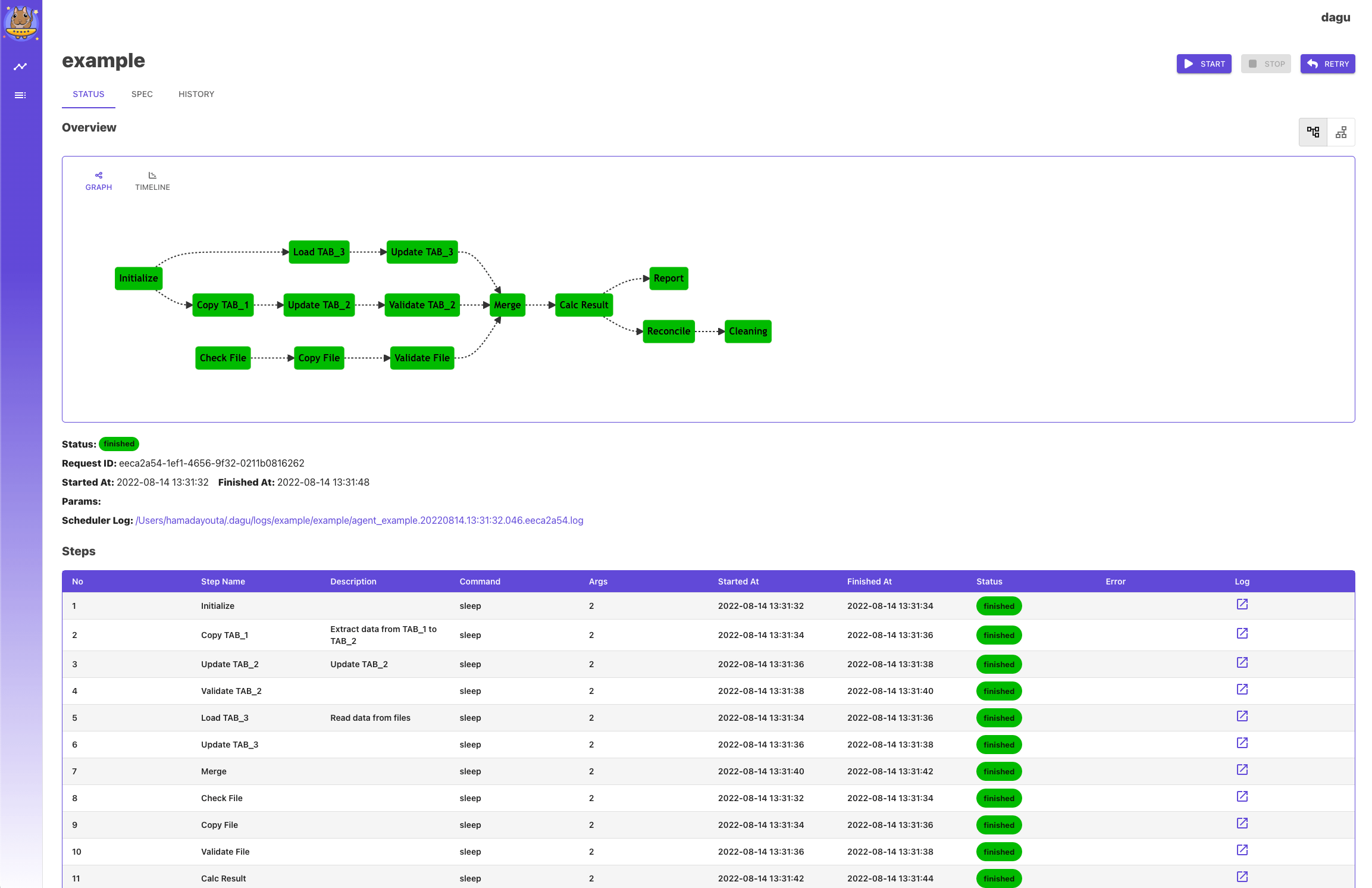Screen dimensions: 1372x888
Task: Select the GRAPH view tab
Action: (x=99, y=181)
